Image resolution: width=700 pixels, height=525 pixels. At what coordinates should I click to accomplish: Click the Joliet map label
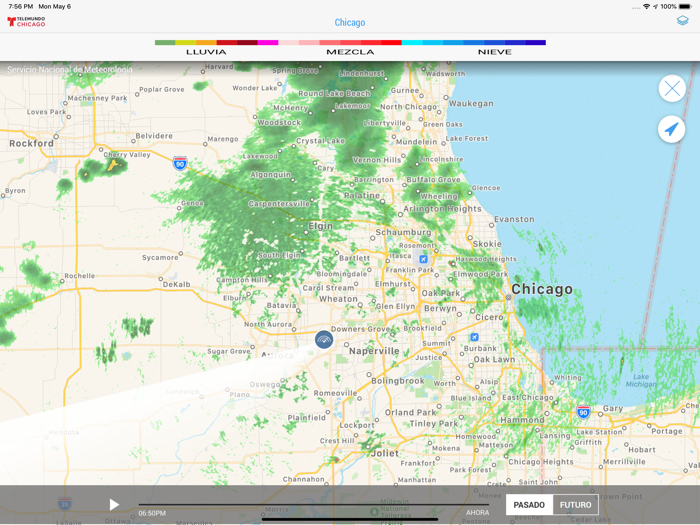click(x=385, y=453)
